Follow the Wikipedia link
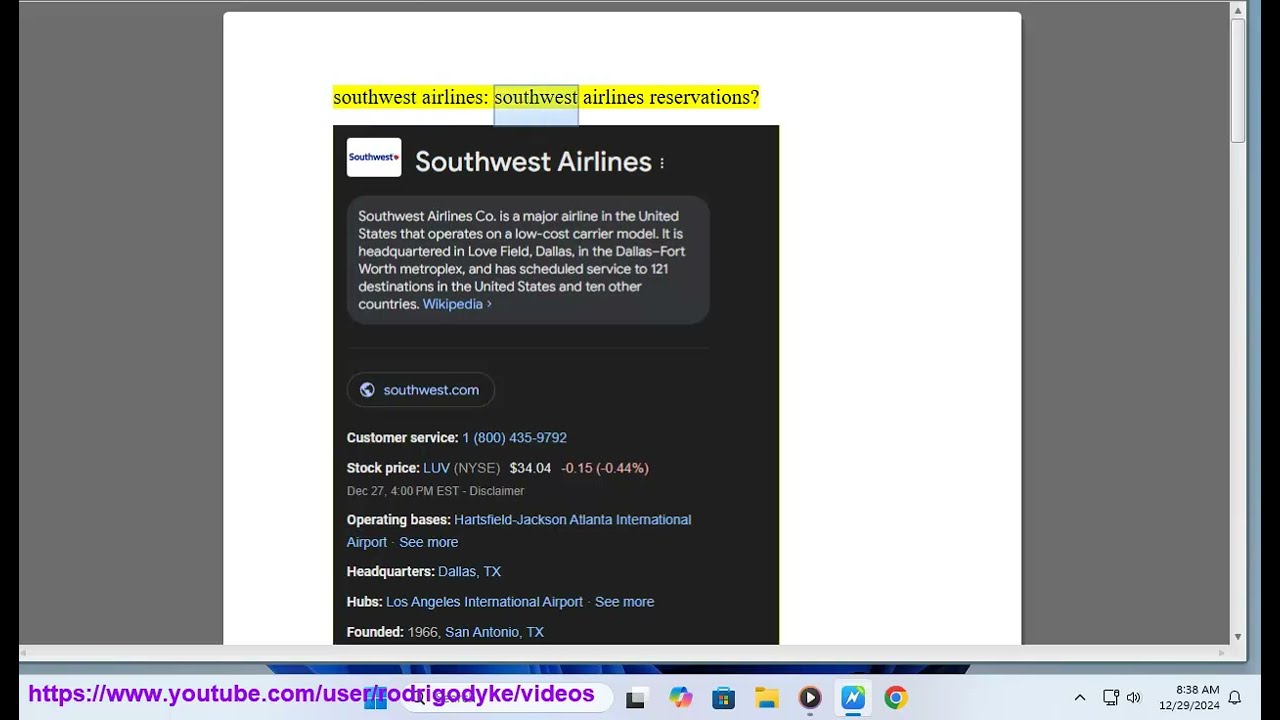This screenshot has height=720, width=1280. point(457,304)
